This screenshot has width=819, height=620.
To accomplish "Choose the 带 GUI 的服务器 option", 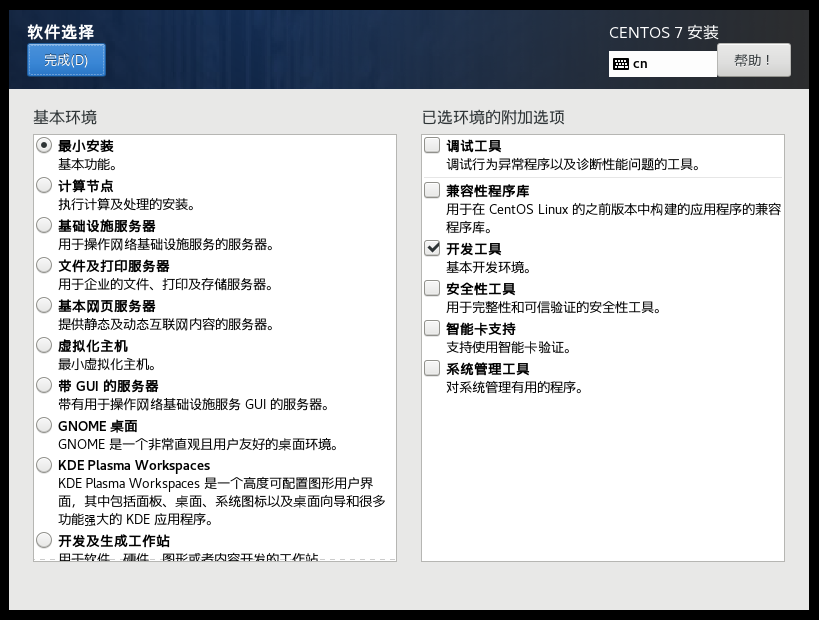I will [44, 385].
